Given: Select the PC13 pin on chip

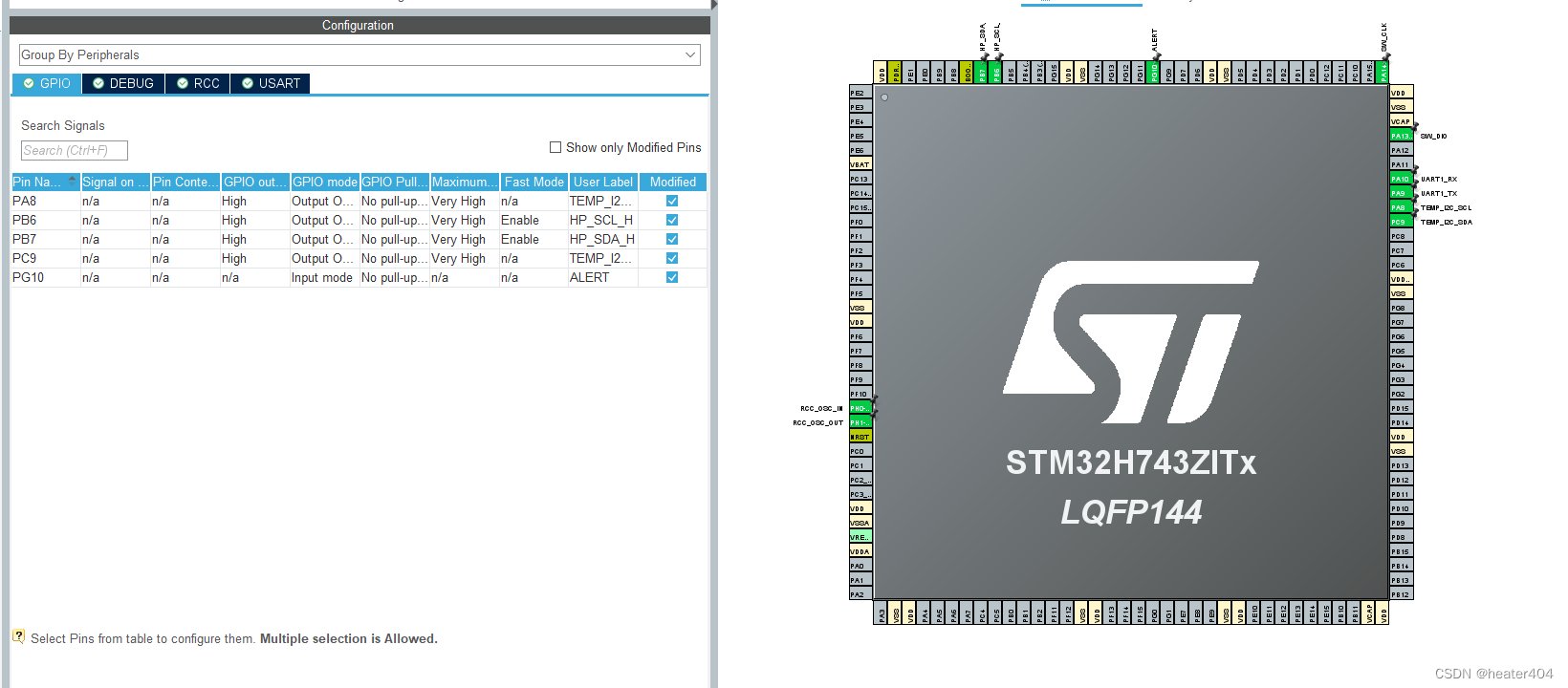Looking at the screenshot, I should [860, 179].
